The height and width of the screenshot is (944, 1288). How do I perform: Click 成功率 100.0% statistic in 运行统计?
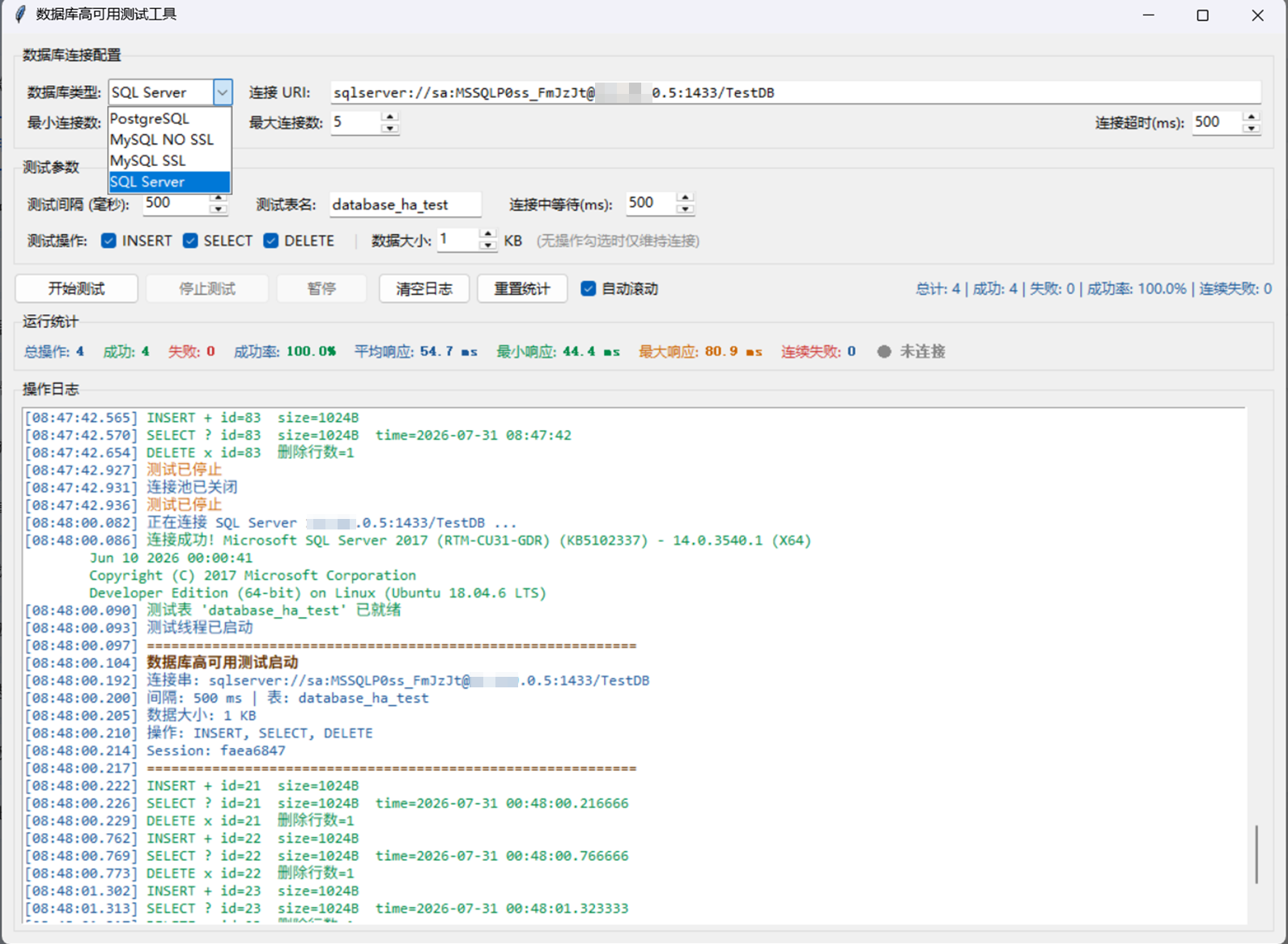coord(284,351)
